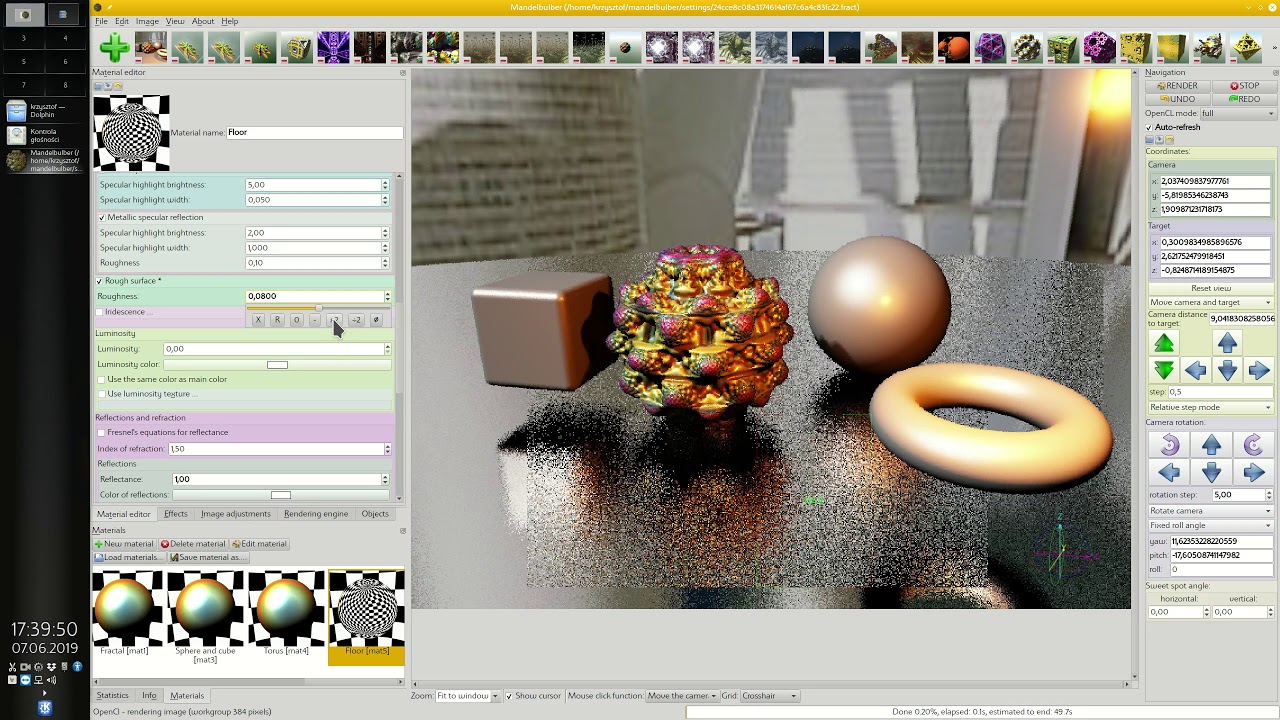Roll camera clockwise icon
Screen dimensions: 1280x720
tap(1253, 445)
